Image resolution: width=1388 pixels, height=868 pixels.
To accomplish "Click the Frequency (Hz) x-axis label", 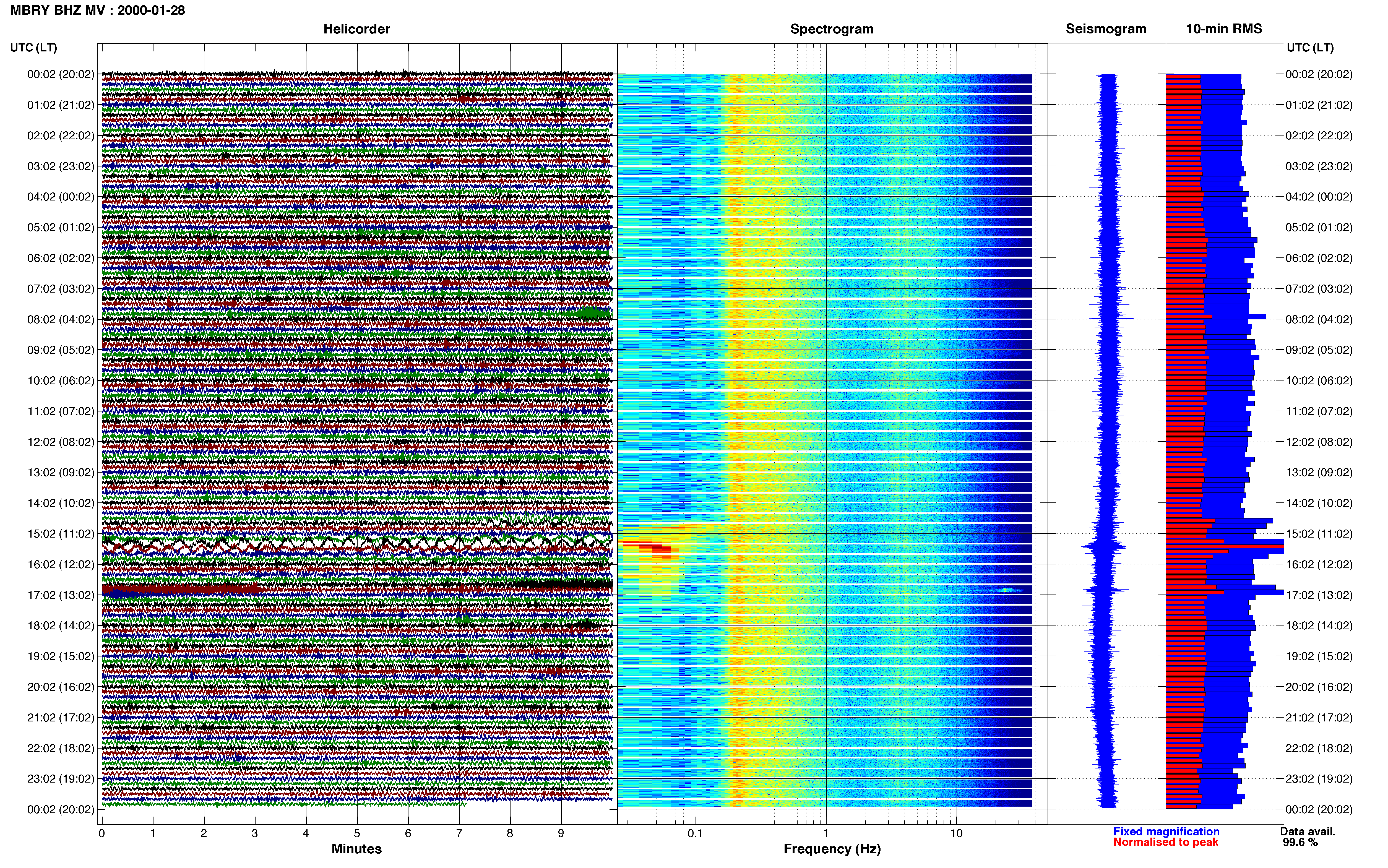I will (832, 849).
